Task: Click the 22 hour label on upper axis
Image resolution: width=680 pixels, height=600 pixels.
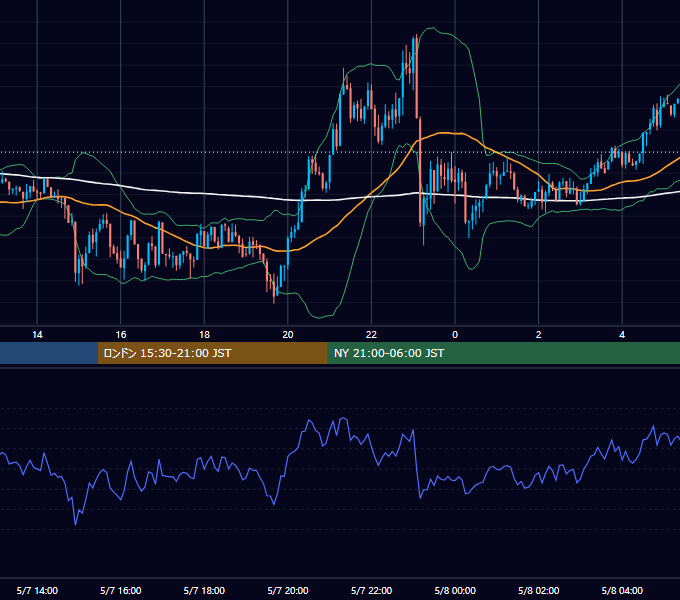Action: (371, 334)
